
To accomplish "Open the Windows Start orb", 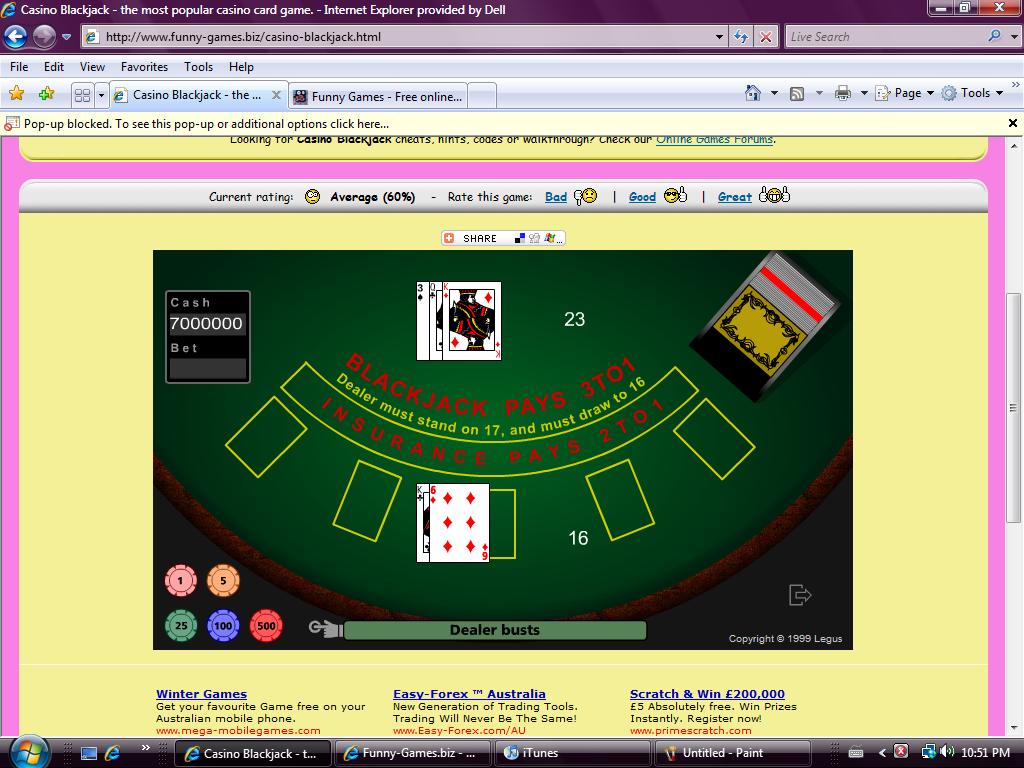I will [29, 752].
